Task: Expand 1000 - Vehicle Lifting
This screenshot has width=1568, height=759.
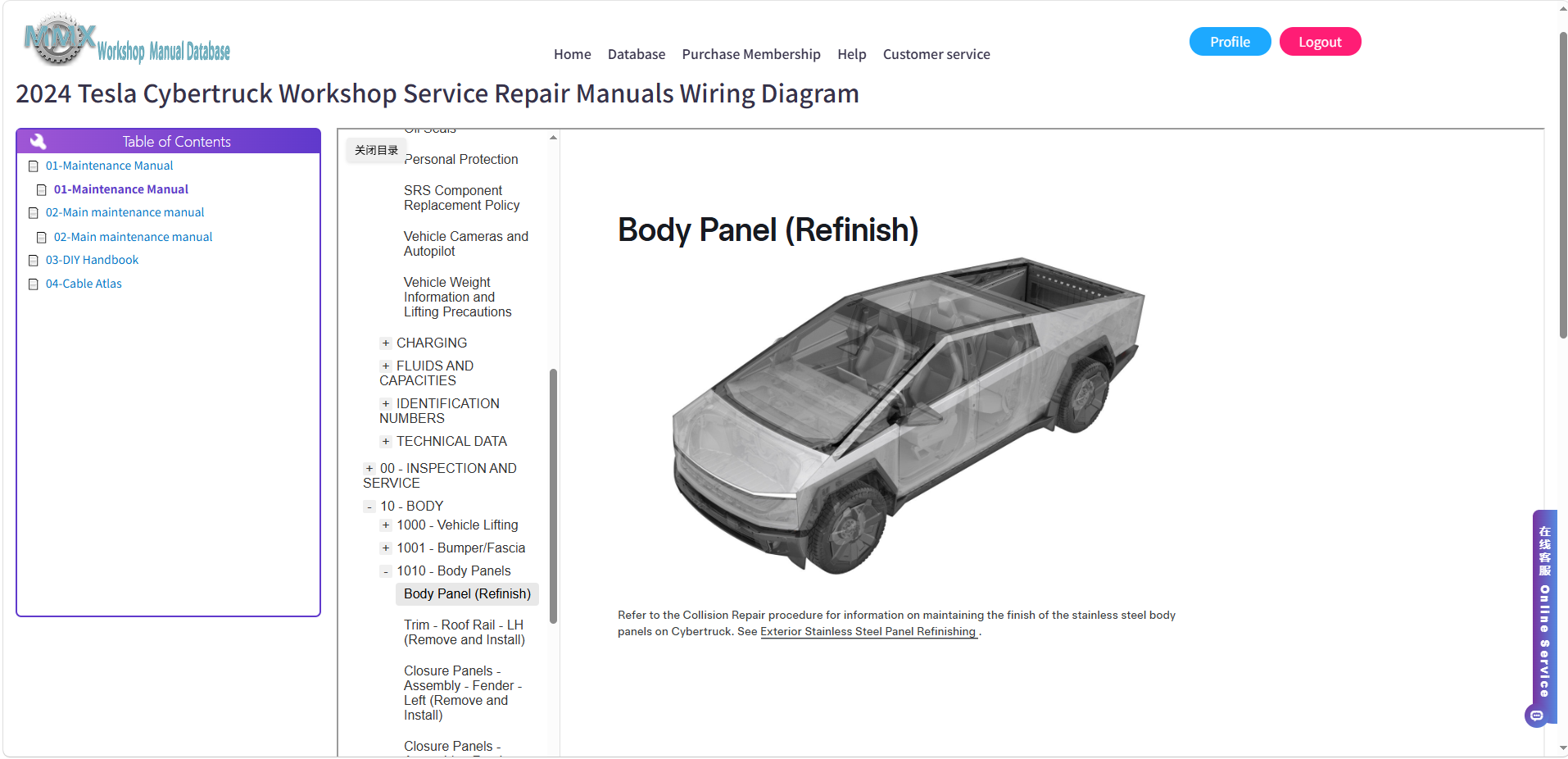Action: [385, 525]
